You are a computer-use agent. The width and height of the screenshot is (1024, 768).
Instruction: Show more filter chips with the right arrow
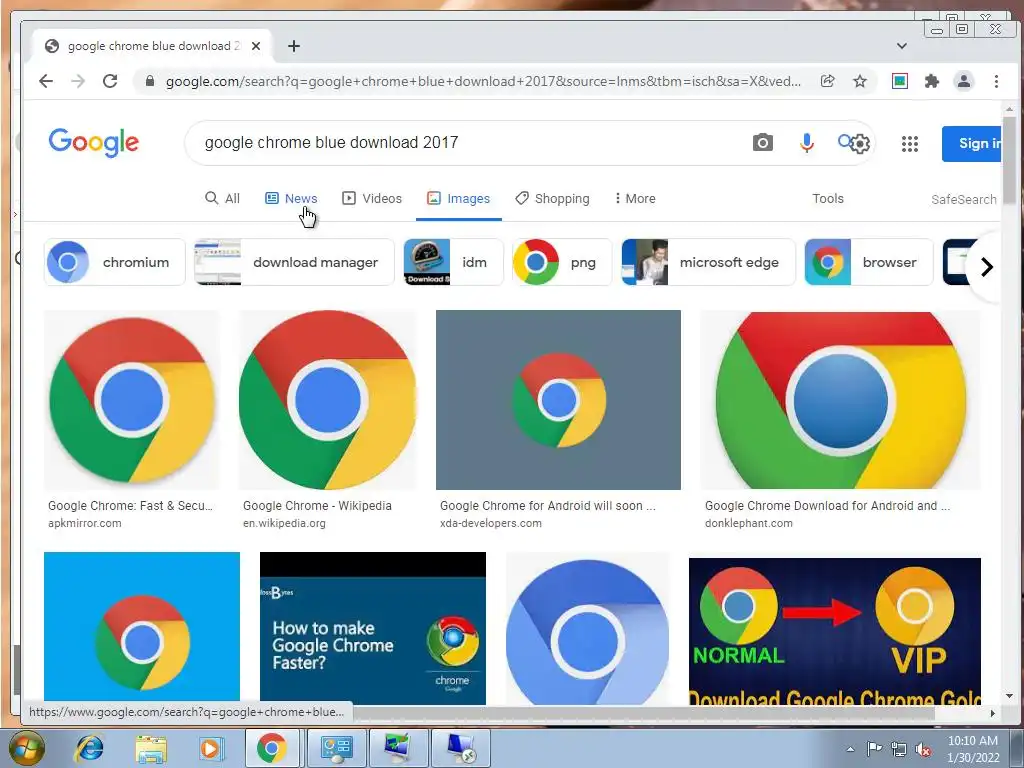click(x=987, y=266)
